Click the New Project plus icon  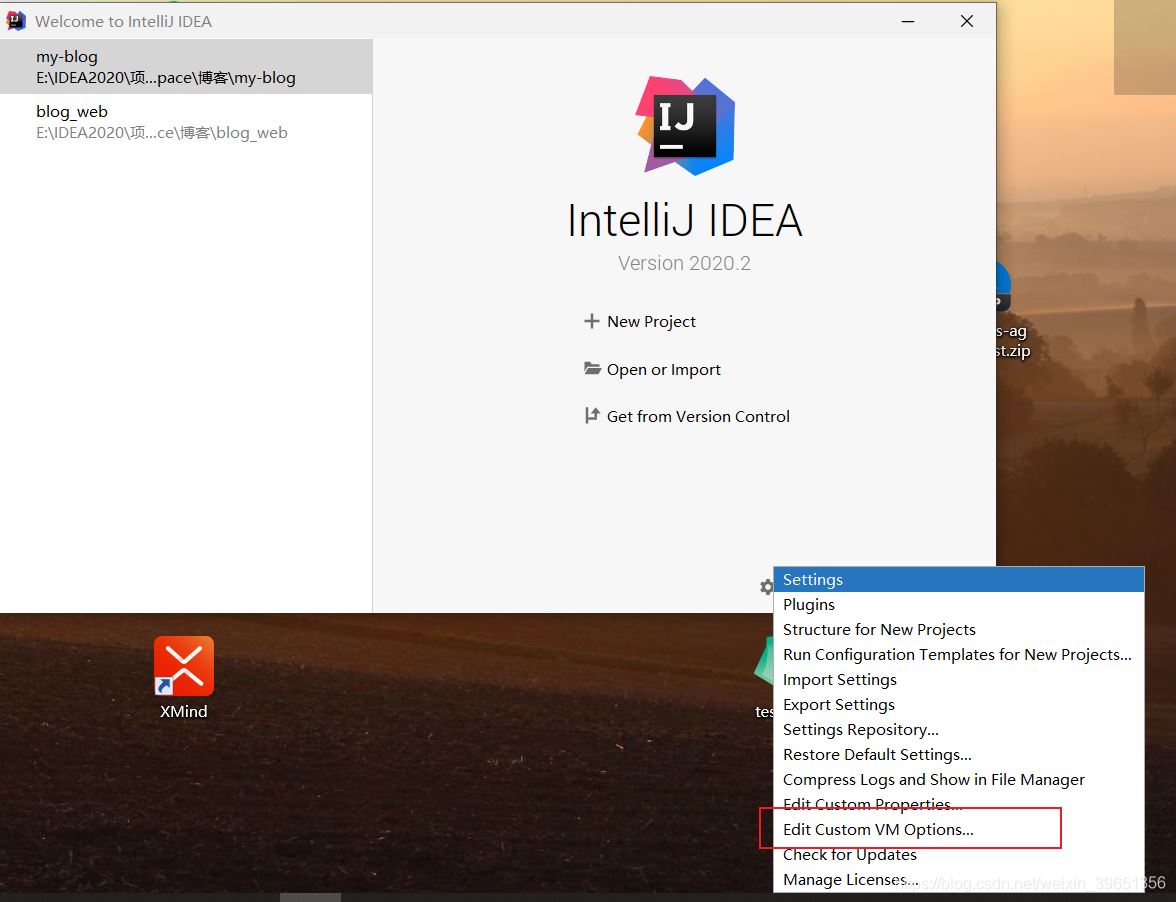coord(592,321)
